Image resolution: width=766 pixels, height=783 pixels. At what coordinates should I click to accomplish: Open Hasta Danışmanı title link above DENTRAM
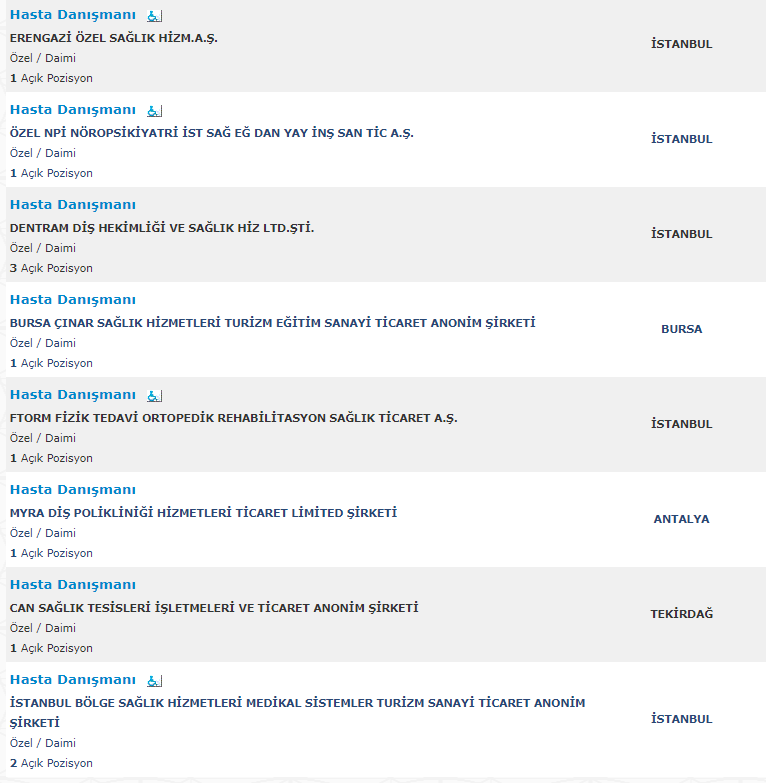72,205
